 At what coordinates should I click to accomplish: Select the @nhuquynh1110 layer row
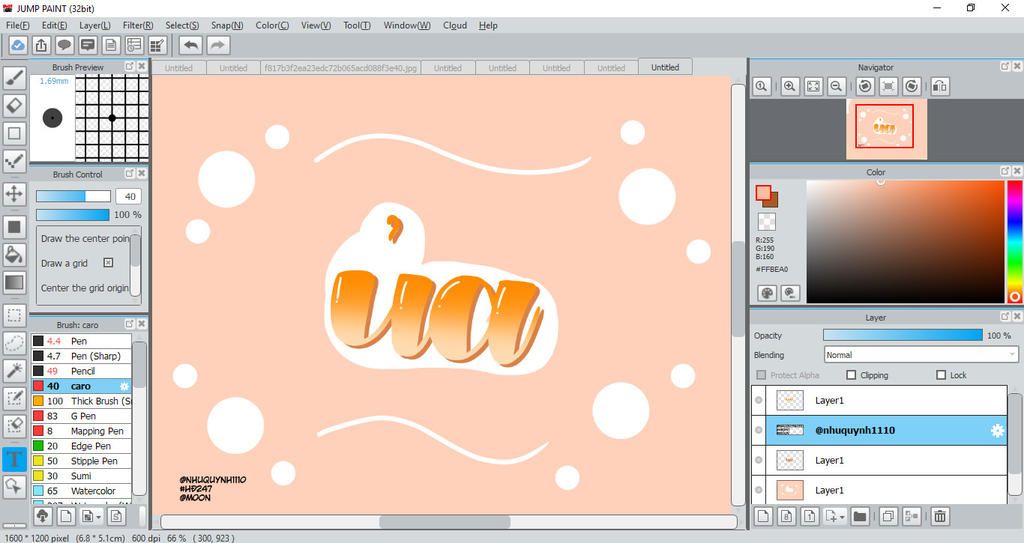pyautogui.click(x=879, y=431)
